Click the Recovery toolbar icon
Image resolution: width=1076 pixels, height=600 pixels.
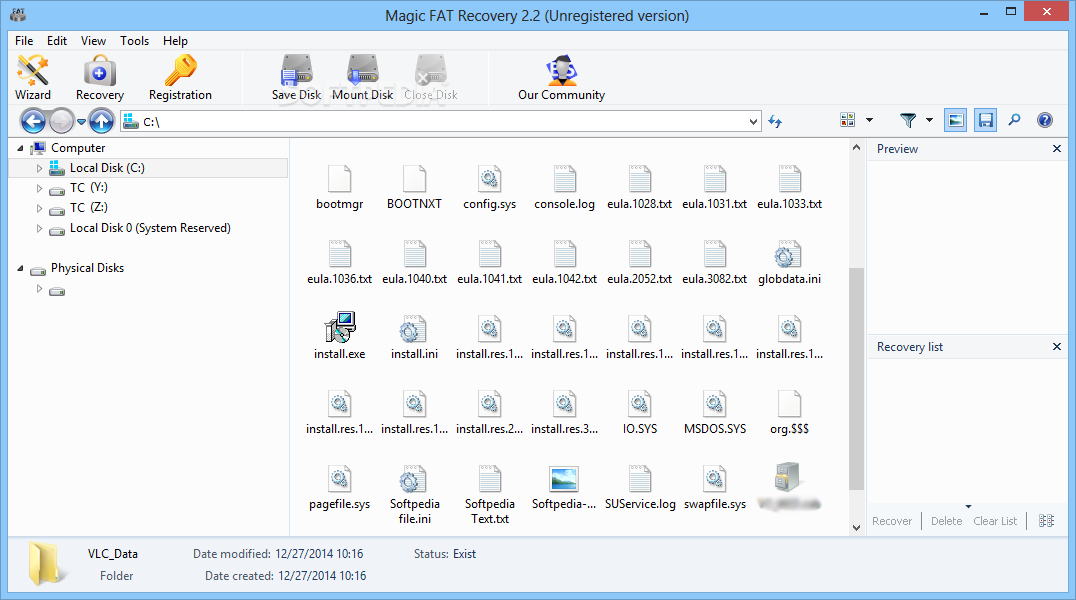coord(100,78)
